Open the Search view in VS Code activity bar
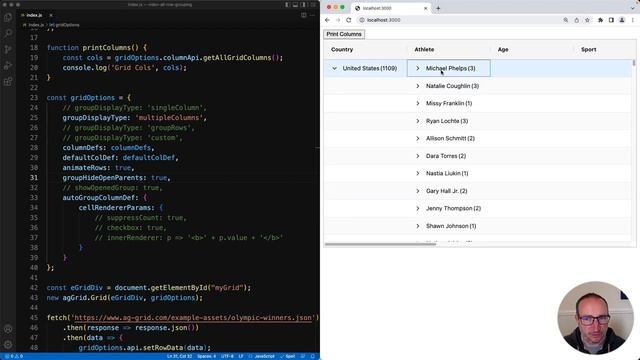 click(8, 33)
